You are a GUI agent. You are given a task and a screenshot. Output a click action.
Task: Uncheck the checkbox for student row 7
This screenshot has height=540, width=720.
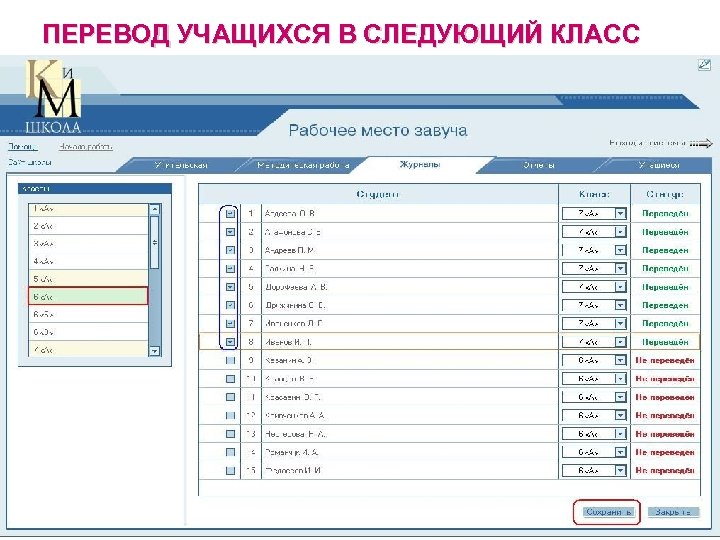pyautogui.click(x=231, y=324)
